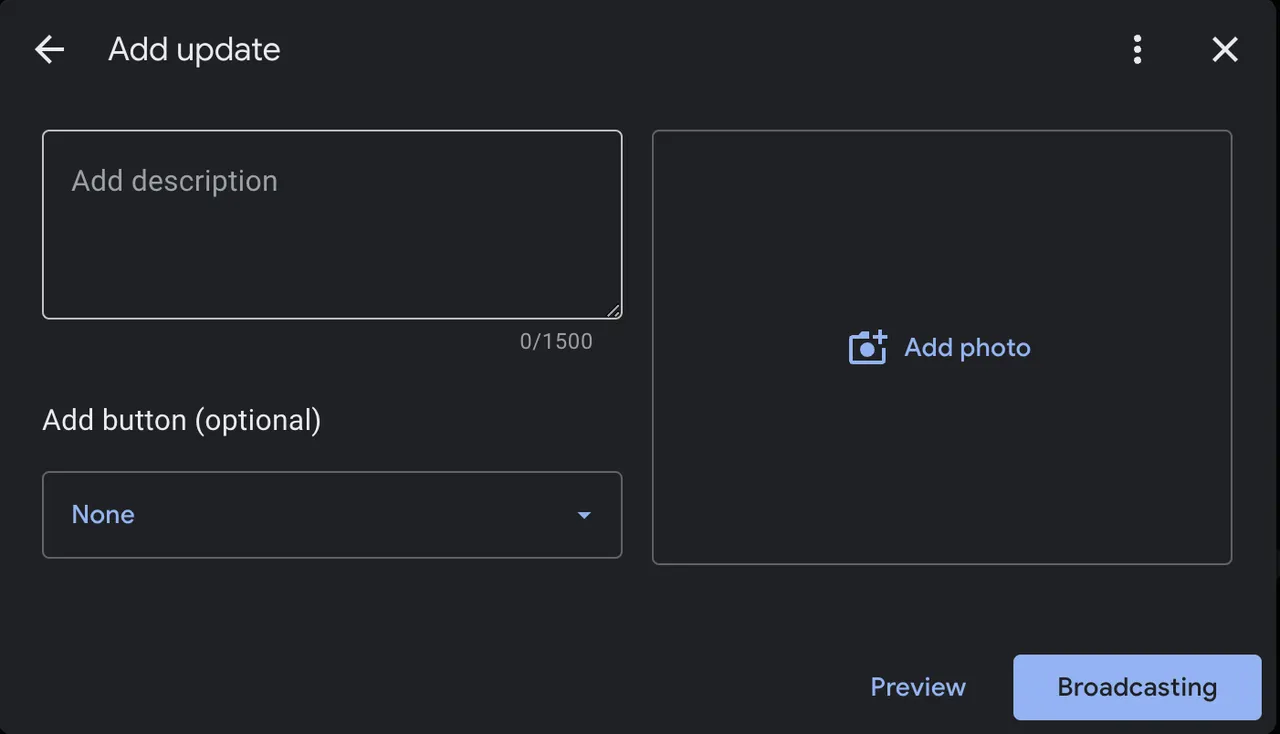Click blank area below description placeholder
Image resolution: width=1280 pixels, height=734 pixels.
coord(332,260)
